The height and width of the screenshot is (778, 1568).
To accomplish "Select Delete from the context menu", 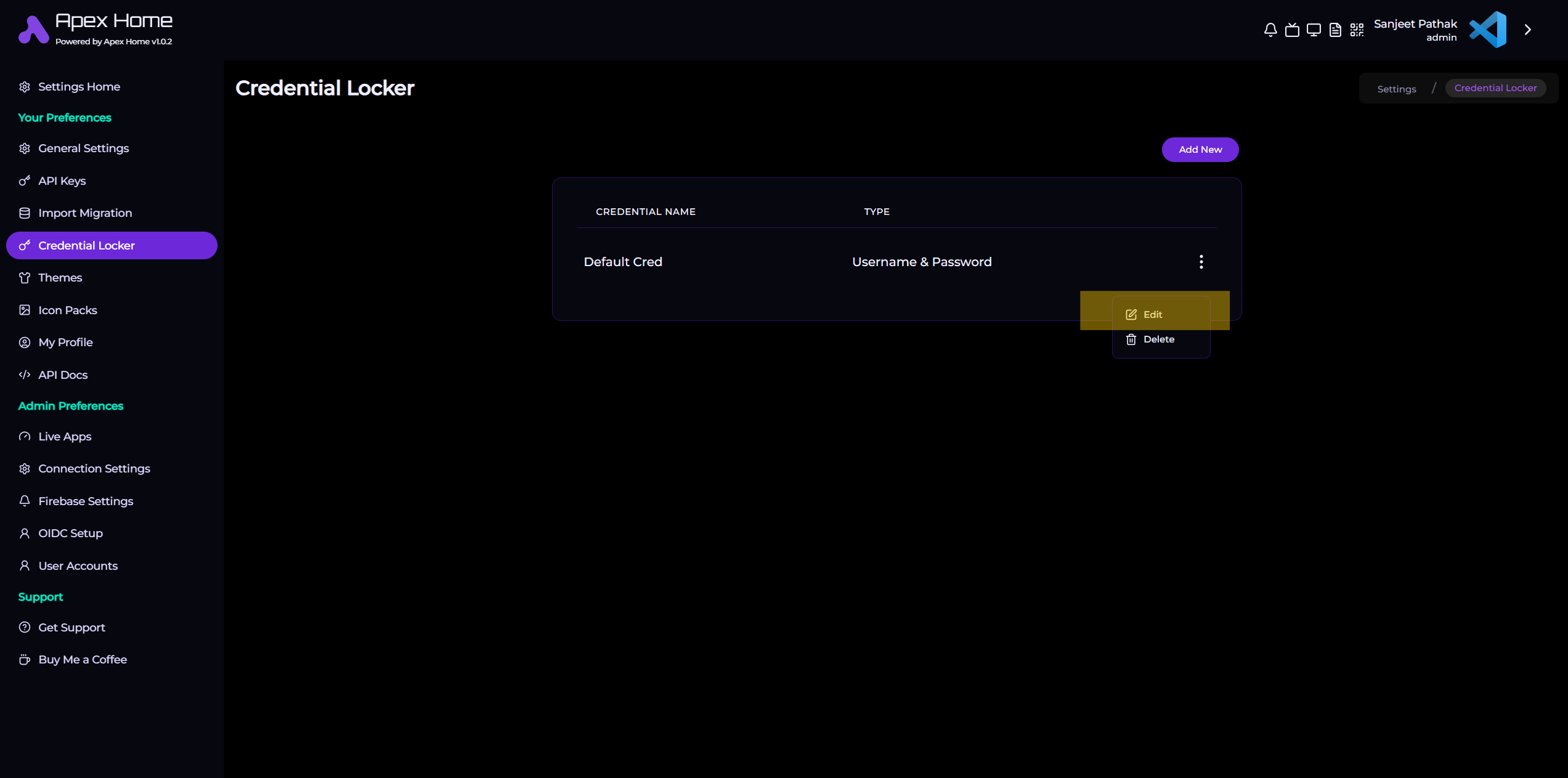I will 1158,339.
